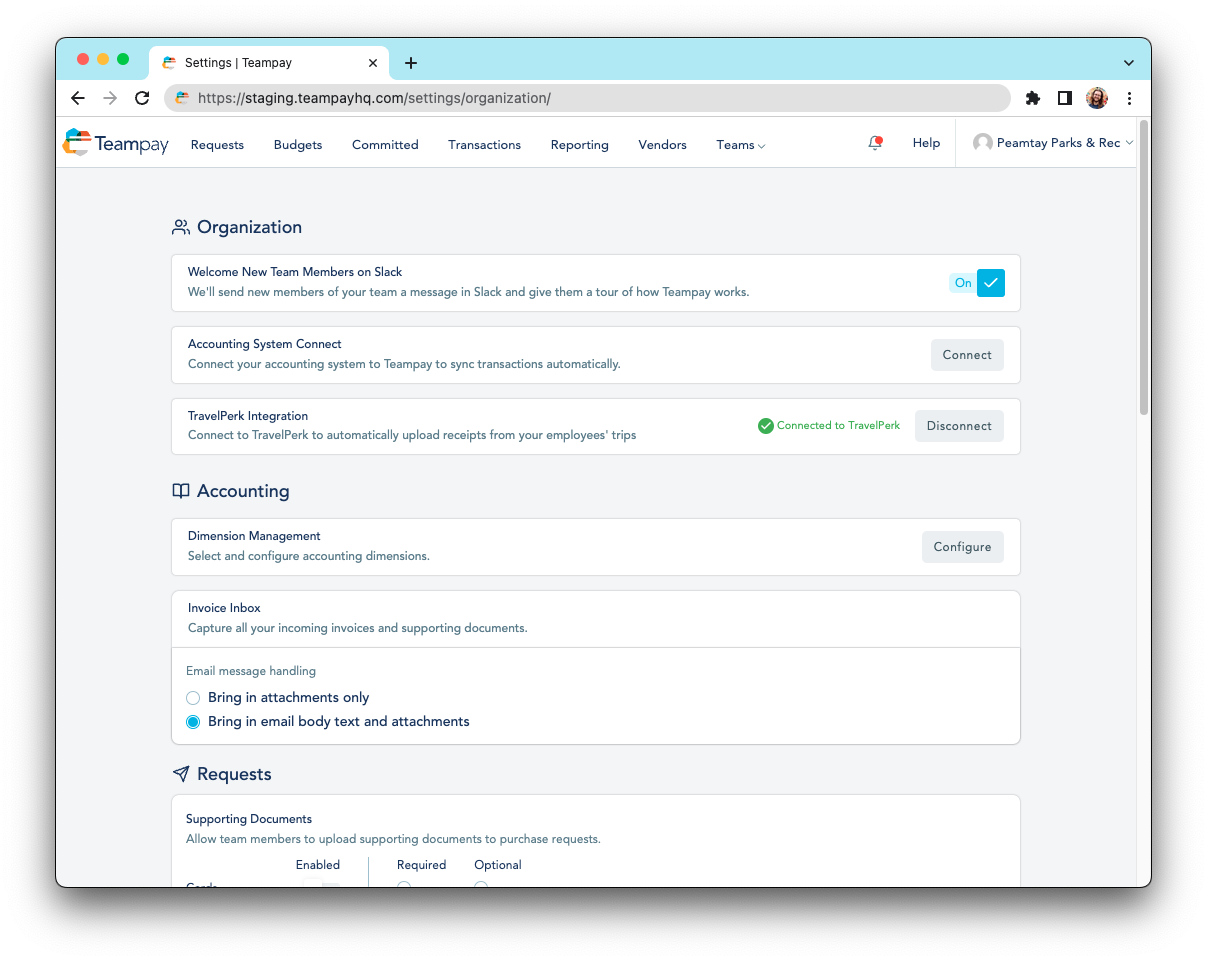The image size is (1207, 961).
Task: Click the site info icon in address bar
Action: 182,98
